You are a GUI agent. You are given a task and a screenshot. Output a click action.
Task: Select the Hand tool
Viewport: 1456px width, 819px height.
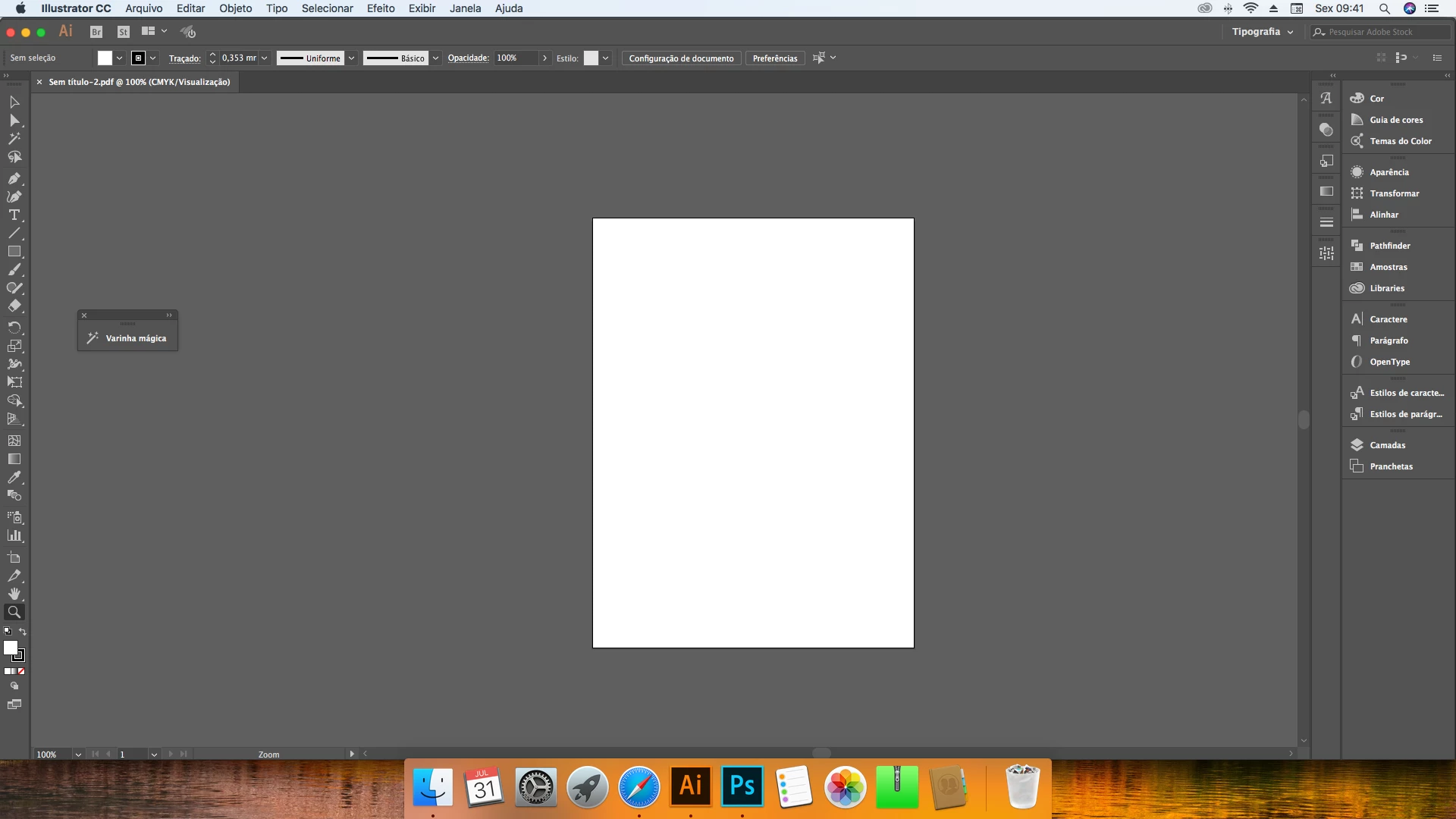point(14,594)
